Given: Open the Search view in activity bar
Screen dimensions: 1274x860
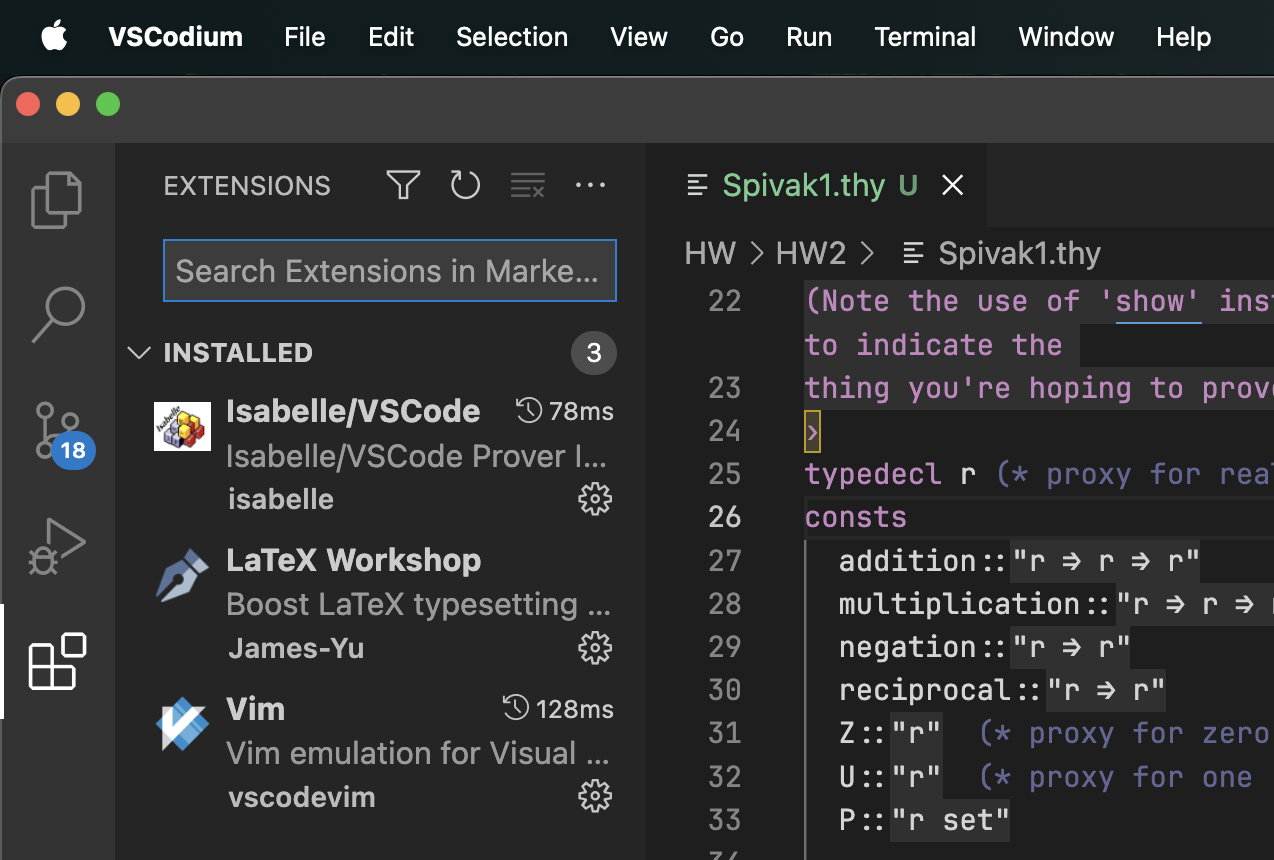Looking at the screenshot, I should (57, 315).
